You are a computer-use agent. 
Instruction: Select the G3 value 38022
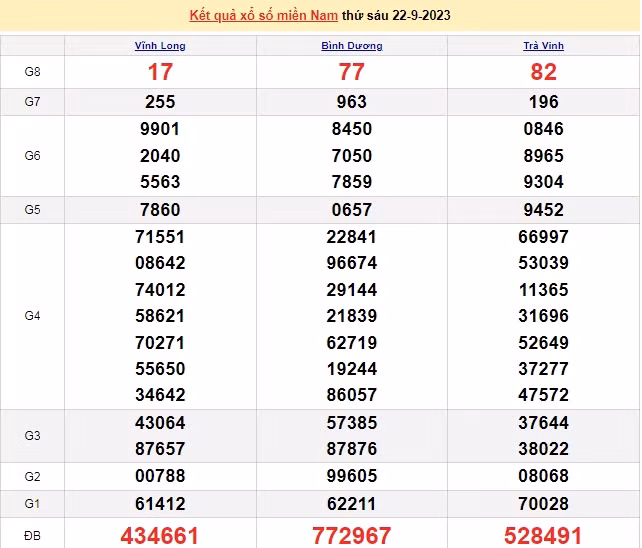tap(543, 449)
